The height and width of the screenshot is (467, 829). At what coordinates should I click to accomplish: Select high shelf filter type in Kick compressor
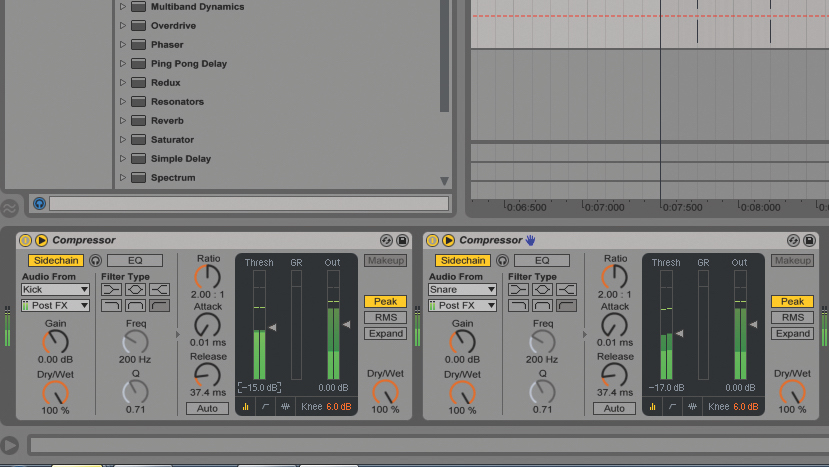159,289
